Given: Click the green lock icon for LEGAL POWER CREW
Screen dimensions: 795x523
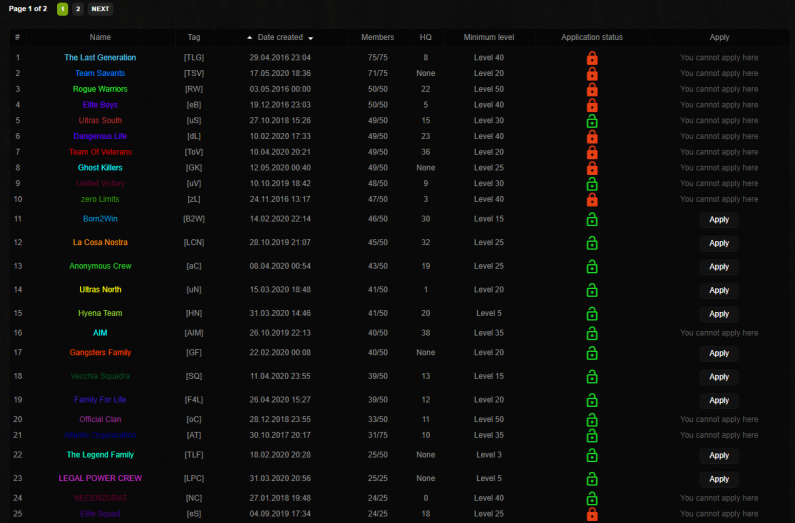Looking at the screenshot, I should click(x=592, y=479).
